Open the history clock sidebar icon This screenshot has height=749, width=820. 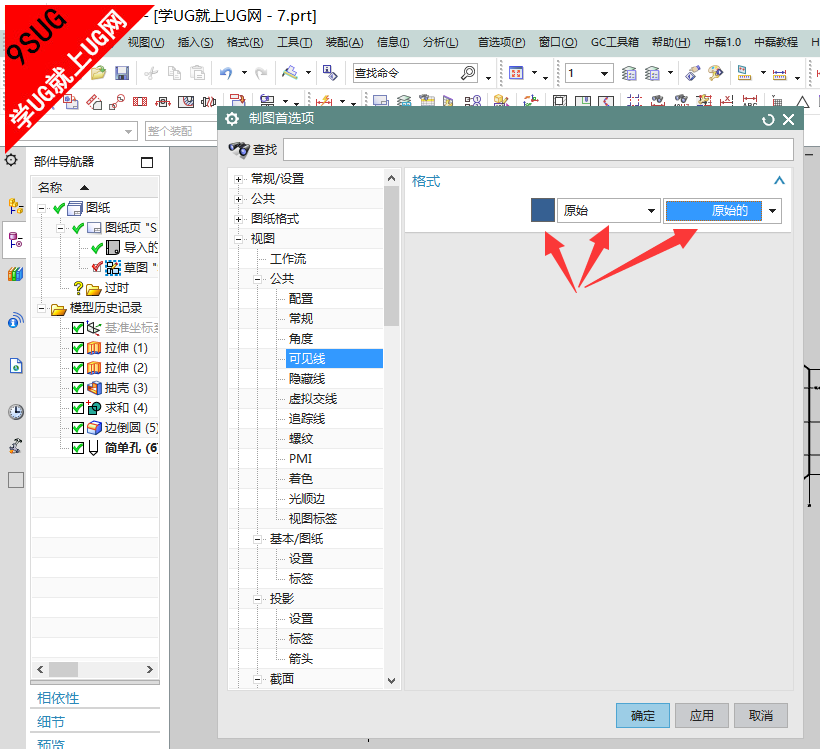(16, 412)
